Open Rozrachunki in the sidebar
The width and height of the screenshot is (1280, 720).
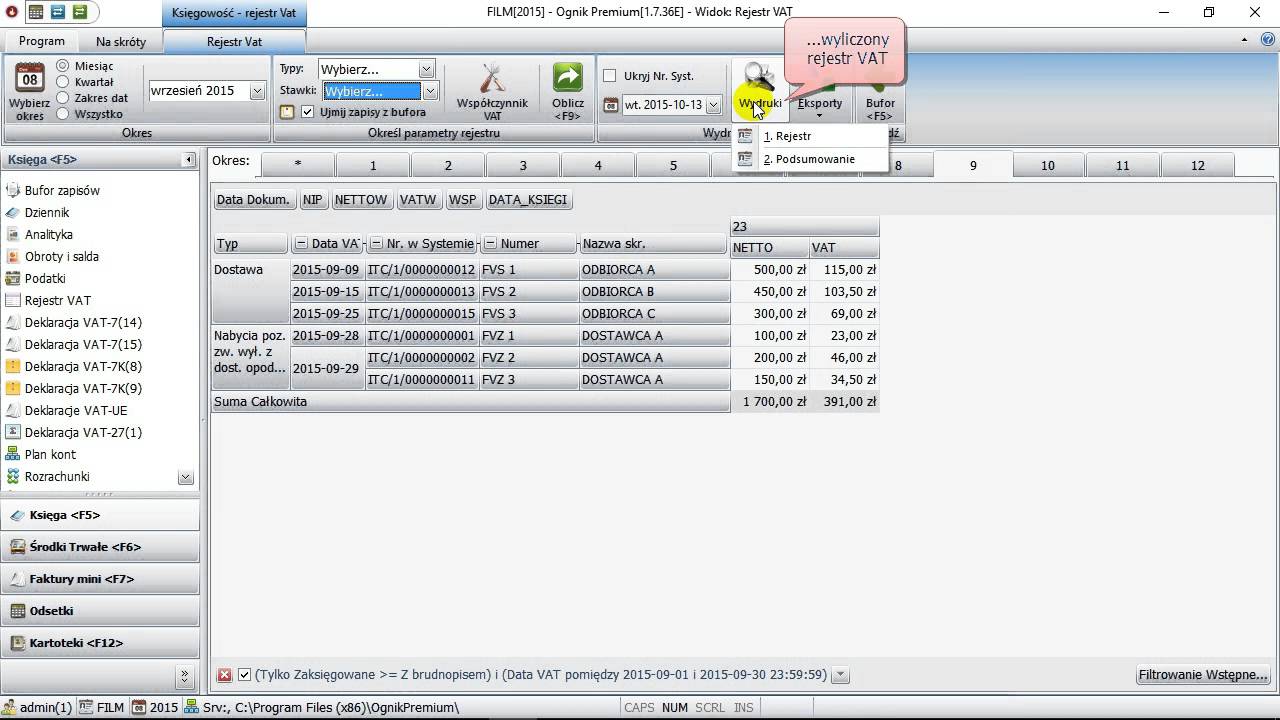pyautogui.click(x=57, y=476)
